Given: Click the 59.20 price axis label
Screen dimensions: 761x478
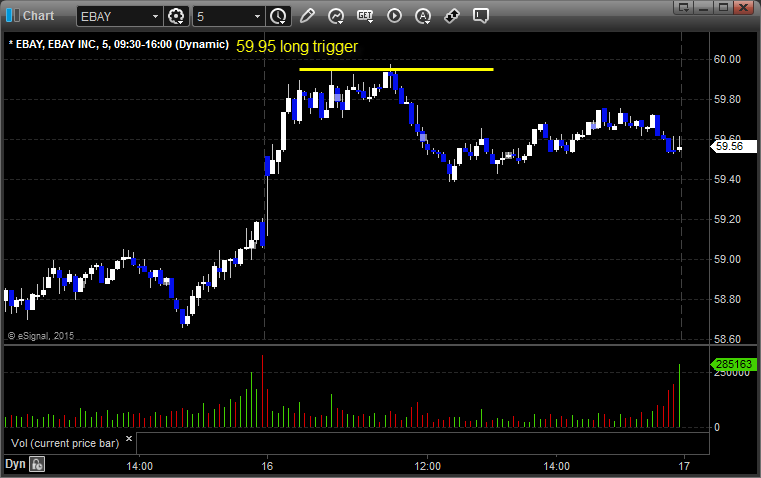Looking at the screenshot, I should tap(727, 219).
